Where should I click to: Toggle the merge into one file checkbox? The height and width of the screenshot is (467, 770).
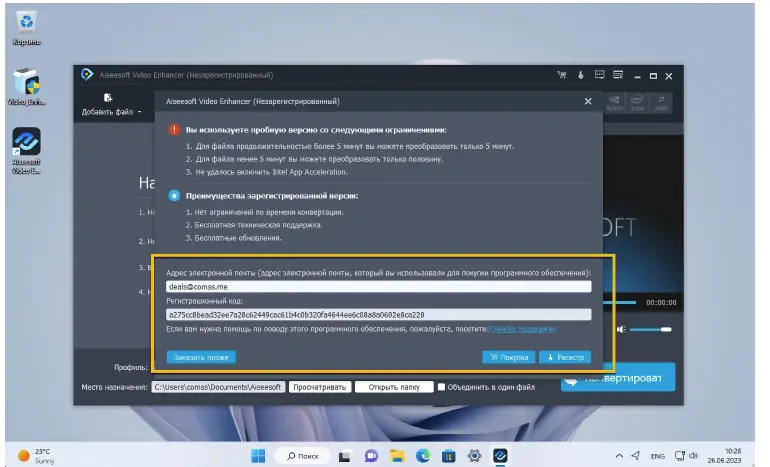click(x=441, y=387)
